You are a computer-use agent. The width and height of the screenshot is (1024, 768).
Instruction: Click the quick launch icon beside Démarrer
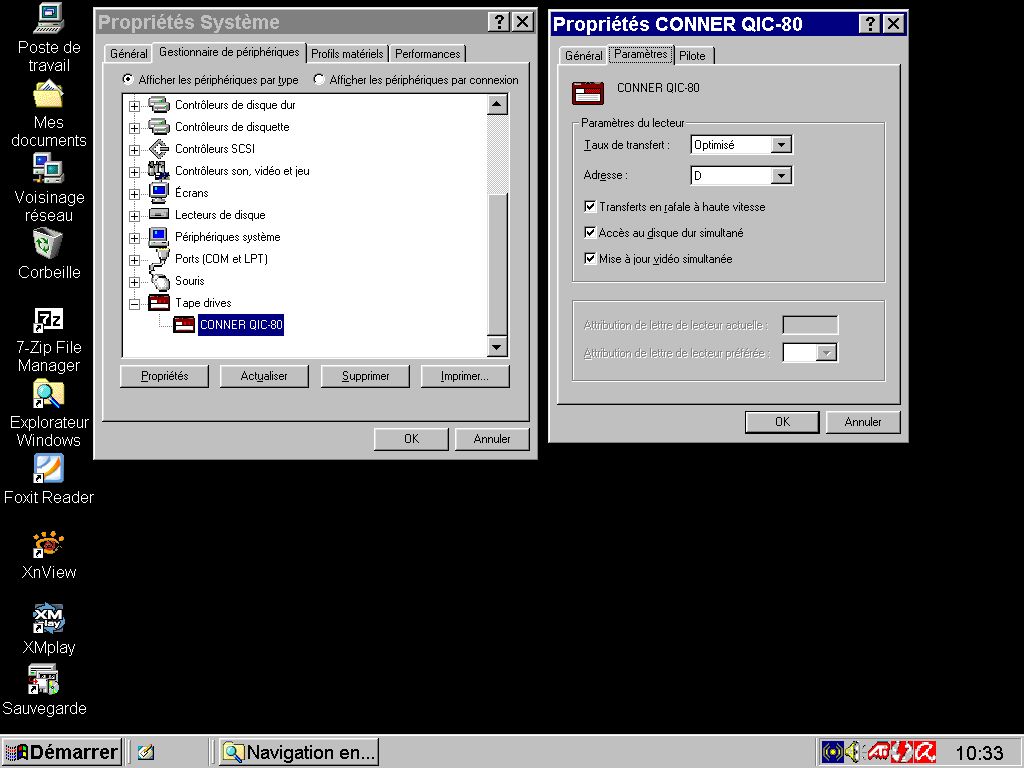[146, 752]
